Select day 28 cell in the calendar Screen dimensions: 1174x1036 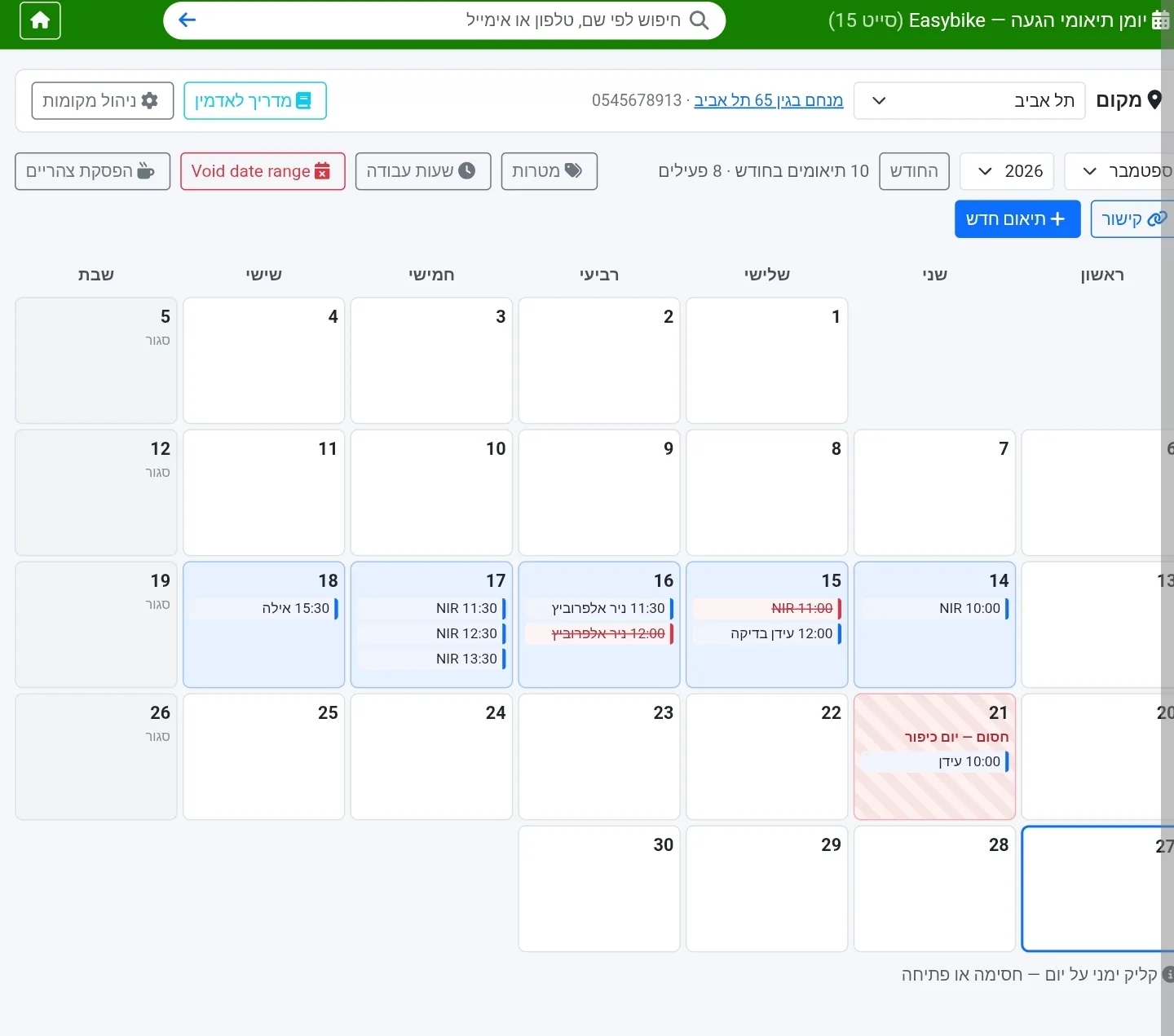pos(934,889)
